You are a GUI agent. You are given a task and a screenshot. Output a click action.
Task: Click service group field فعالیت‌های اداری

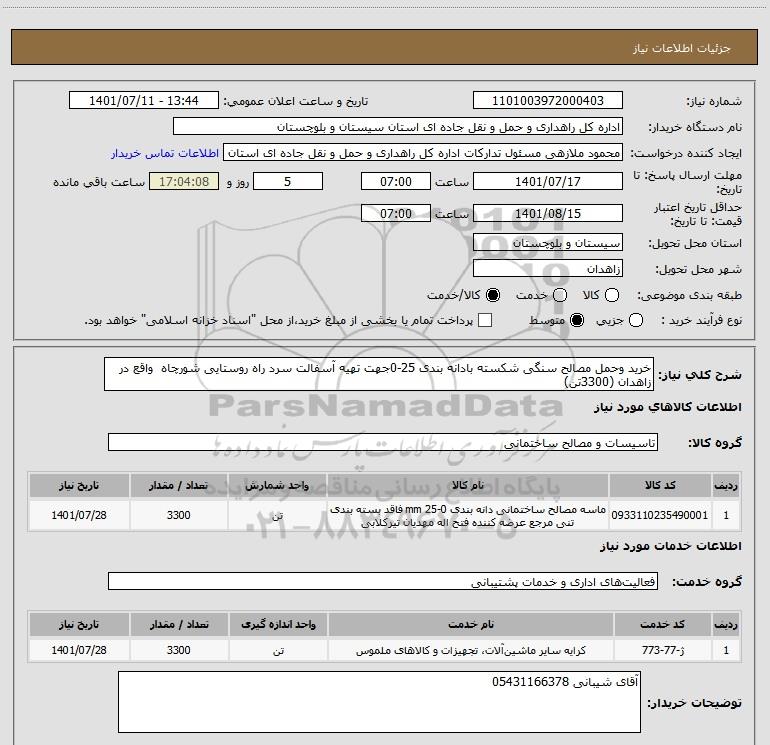click(383, 581)
